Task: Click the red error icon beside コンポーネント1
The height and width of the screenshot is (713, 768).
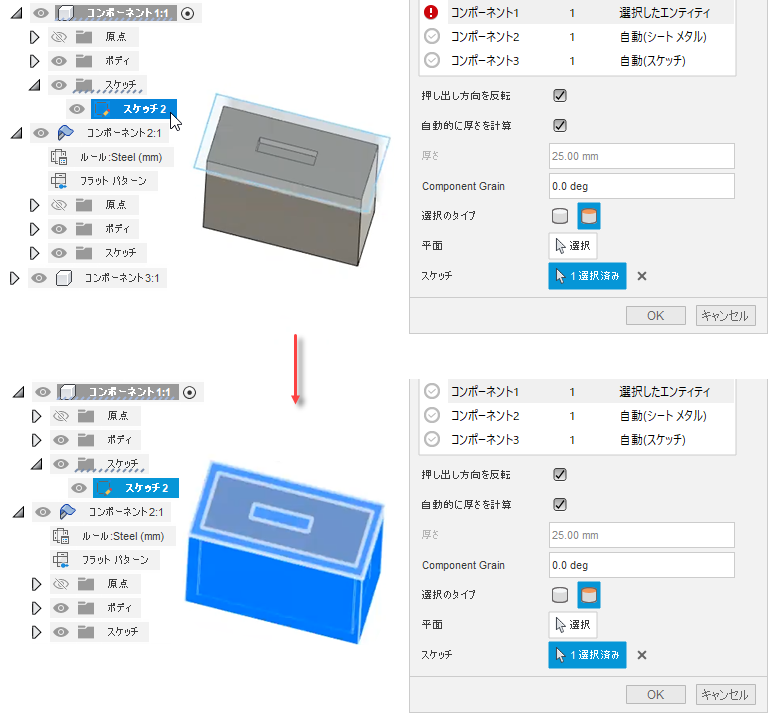Action: 431,12
